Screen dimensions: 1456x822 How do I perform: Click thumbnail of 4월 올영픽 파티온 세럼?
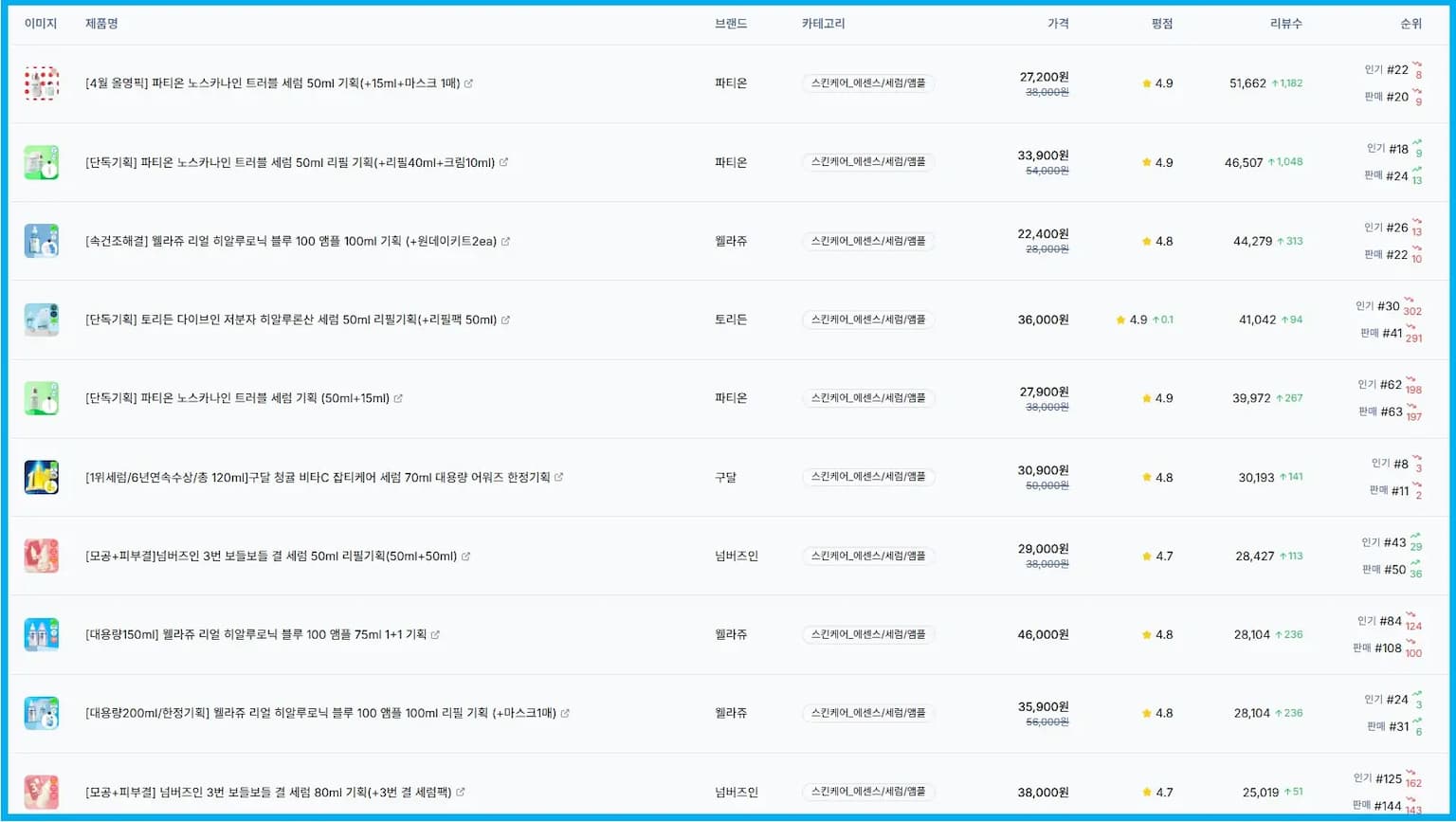[x=41, y=83]
